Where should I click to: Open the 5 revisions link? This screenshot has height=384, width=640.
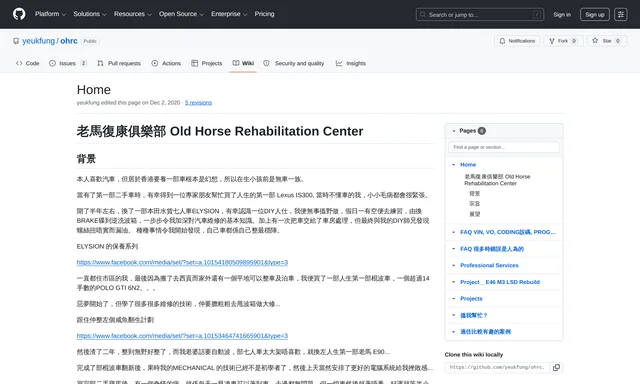coord(198,102)
